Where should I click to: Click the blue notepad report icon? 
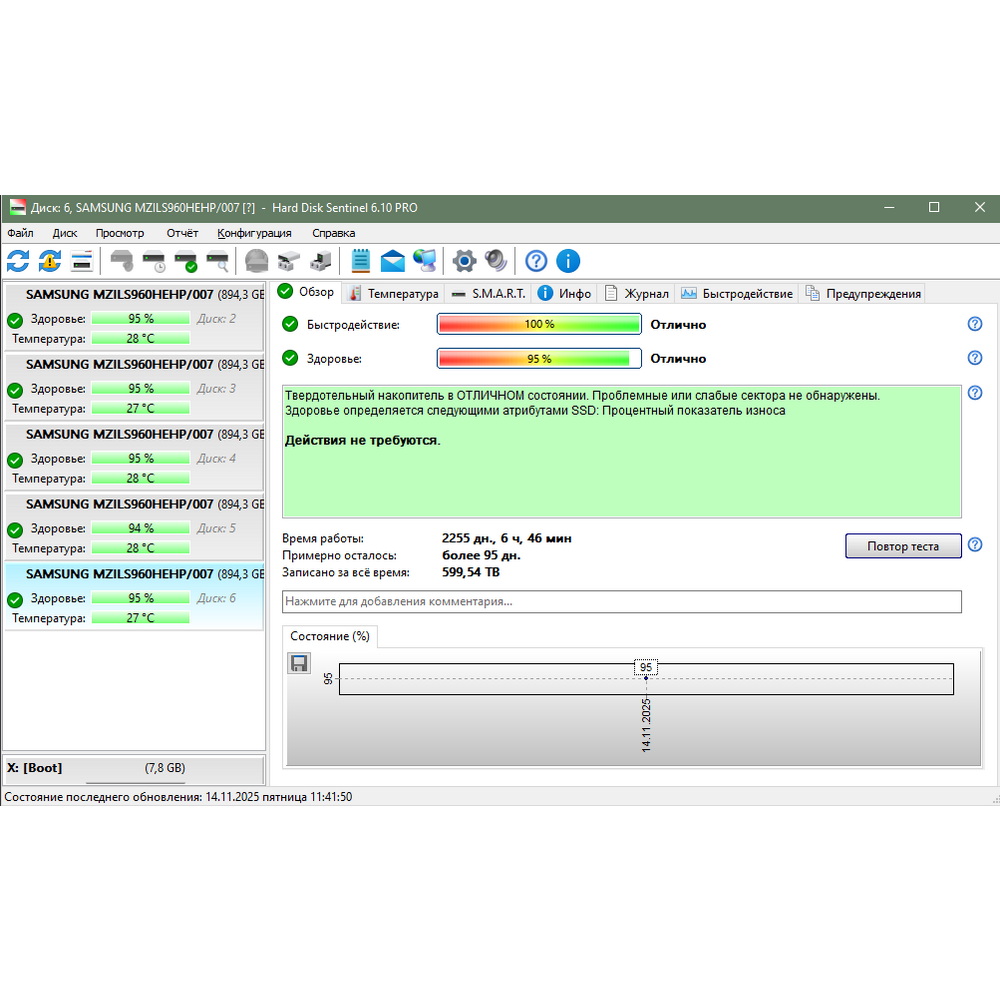361,262
